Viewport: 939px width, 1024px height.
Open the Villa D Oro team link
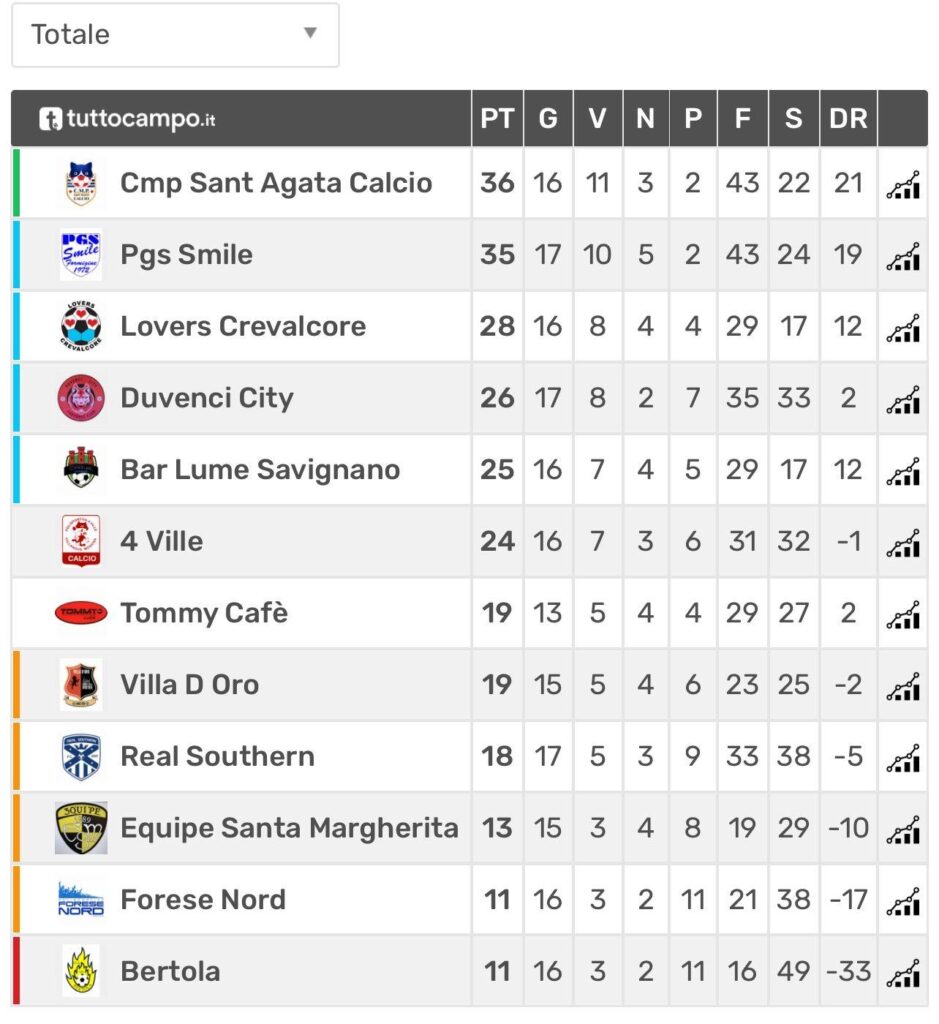[x=189, y=685]
